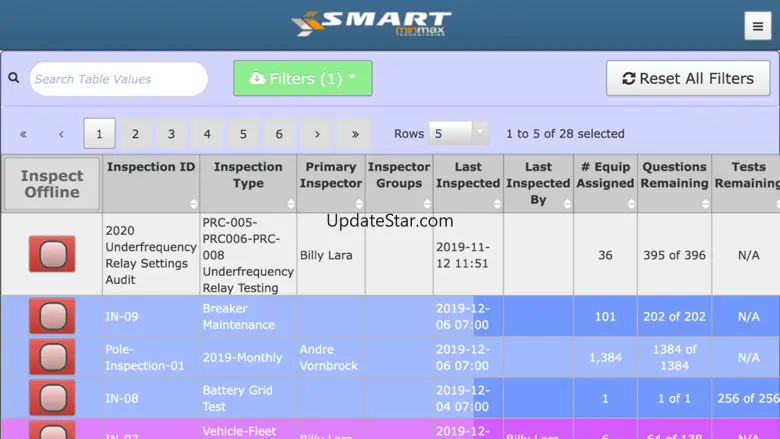Toggle offline inspect for Pole-Inspection-01 row
Screen dimensions: 780x439
point(52,357)
